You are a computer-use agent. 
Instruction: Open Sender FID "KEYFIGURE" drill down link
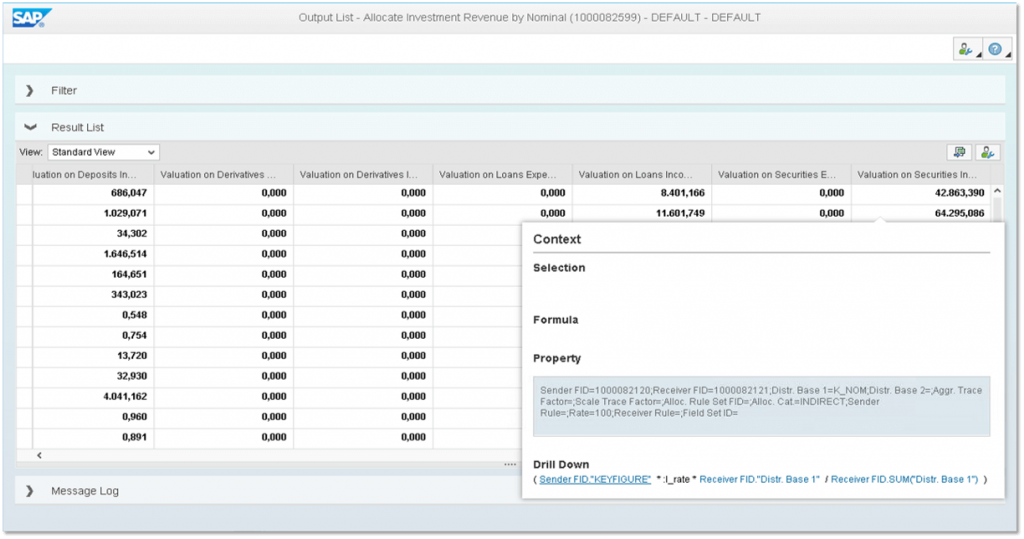(595, 480)
